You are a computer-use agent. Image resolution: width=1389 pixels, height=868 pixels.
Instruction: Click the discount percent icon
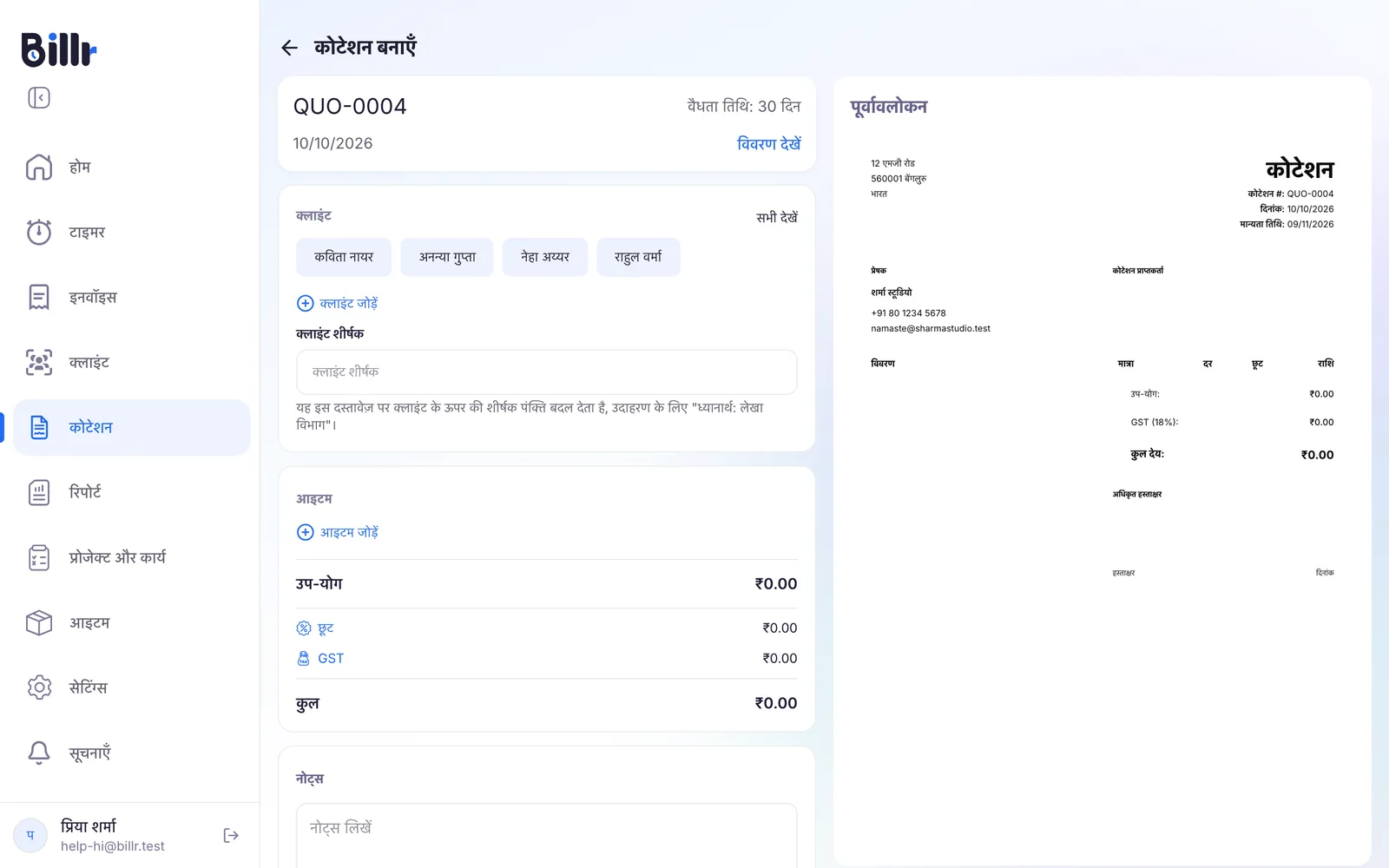point(304,628)
